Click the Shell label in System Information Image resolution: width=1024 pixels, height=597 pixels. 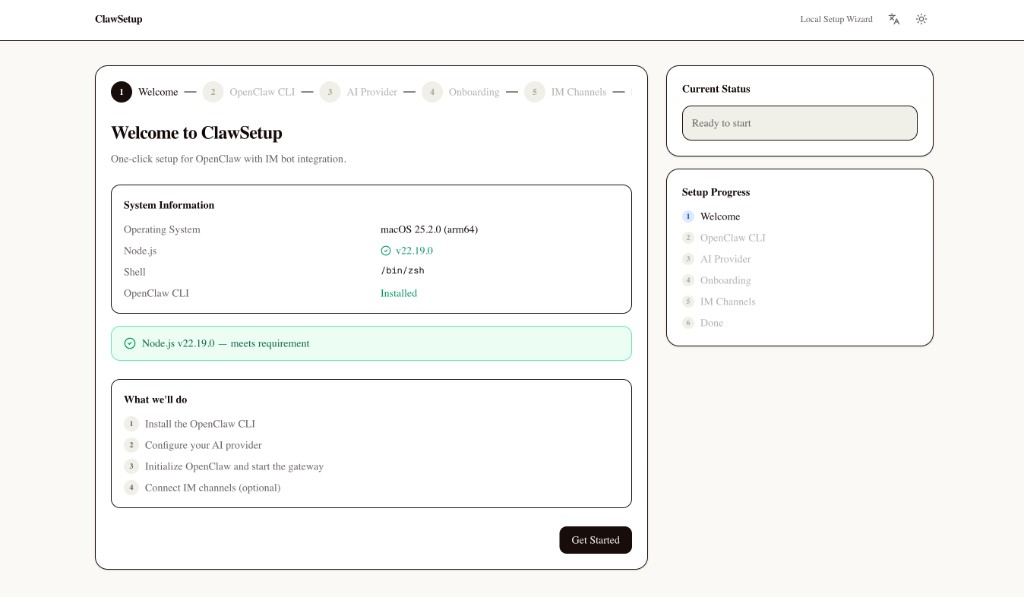click(x=135, y=272)
